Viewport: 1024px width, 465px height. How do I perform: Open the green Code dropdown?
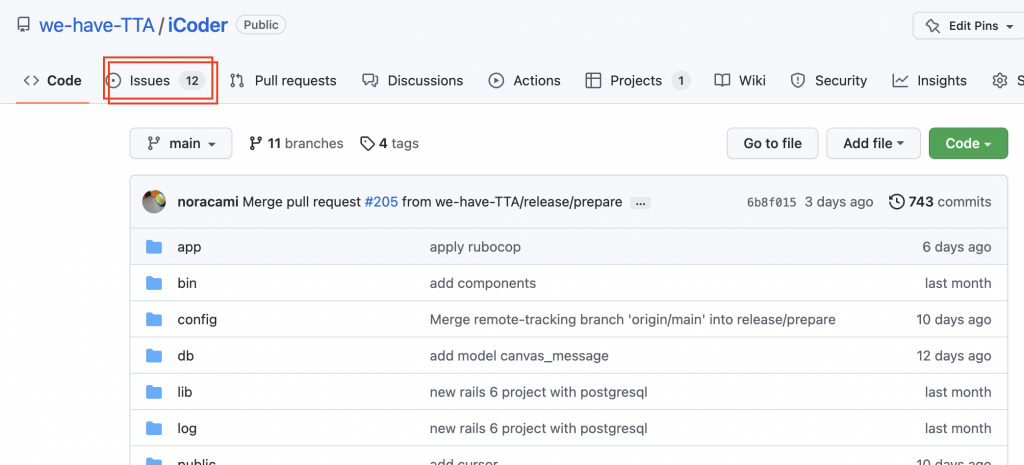pos(967,144)
